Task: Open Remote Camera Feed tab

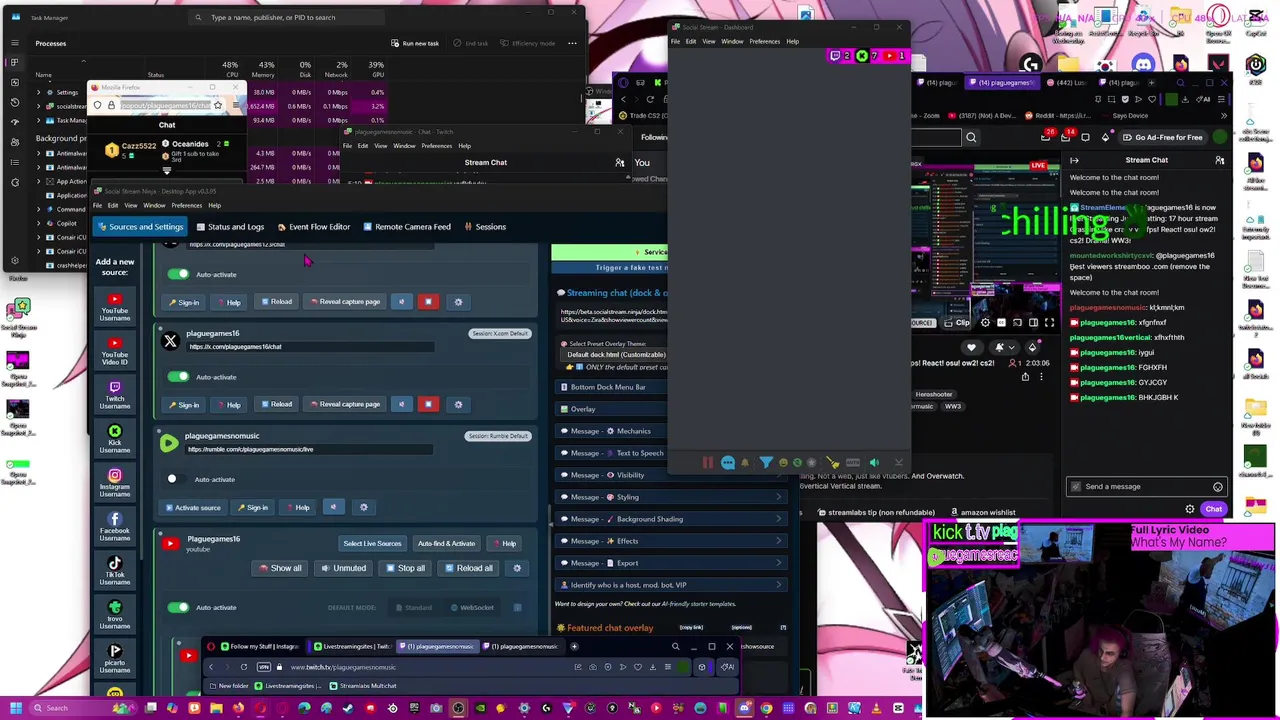Action: pos(407,227)
